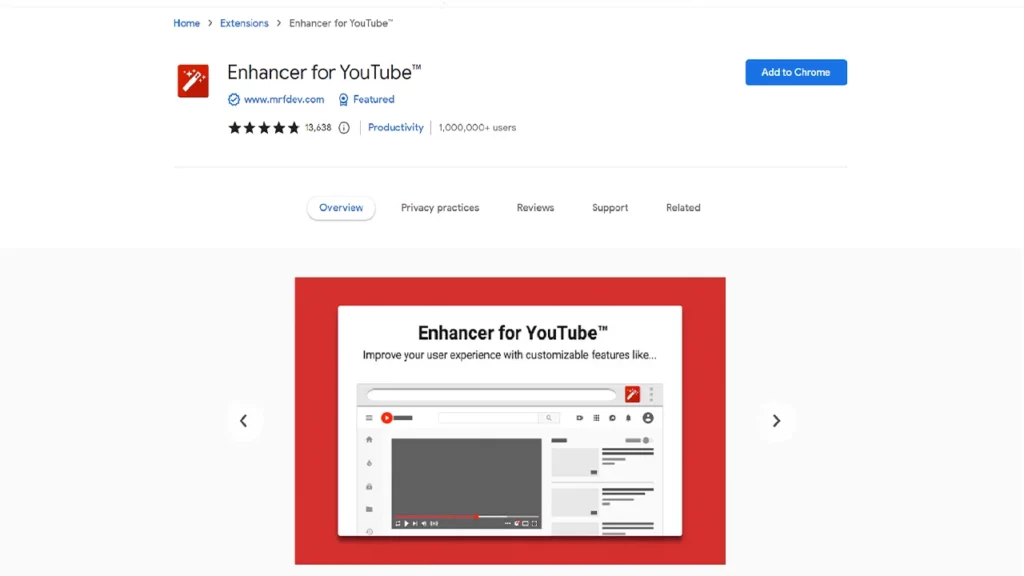Click the magic wand icon in the preview image
This screenshot has width=1024, height=576.
pyautogui.click(x=632, y=394)
